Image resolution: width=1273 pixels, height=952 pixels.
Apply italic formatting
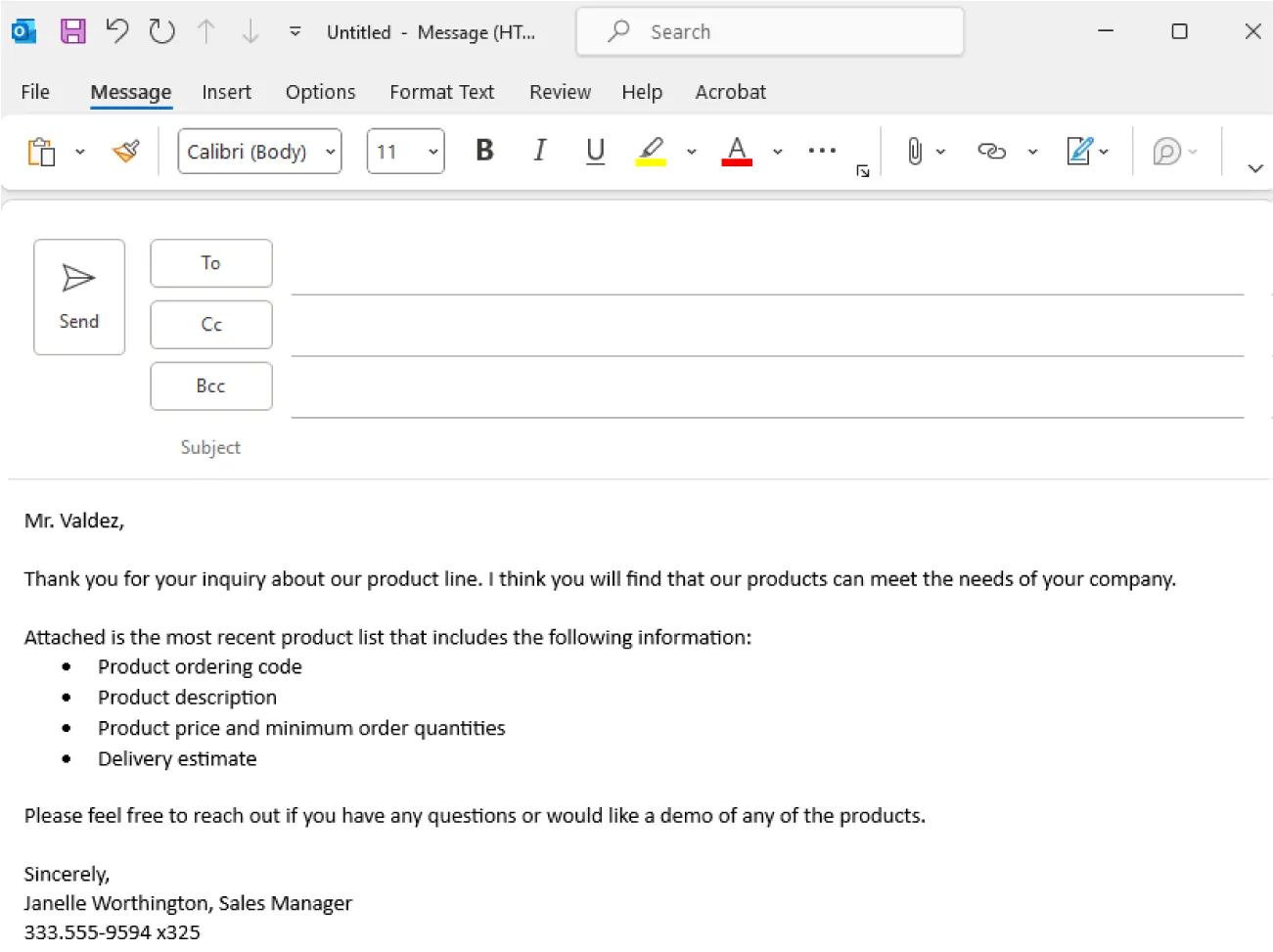tap(539, 151)
